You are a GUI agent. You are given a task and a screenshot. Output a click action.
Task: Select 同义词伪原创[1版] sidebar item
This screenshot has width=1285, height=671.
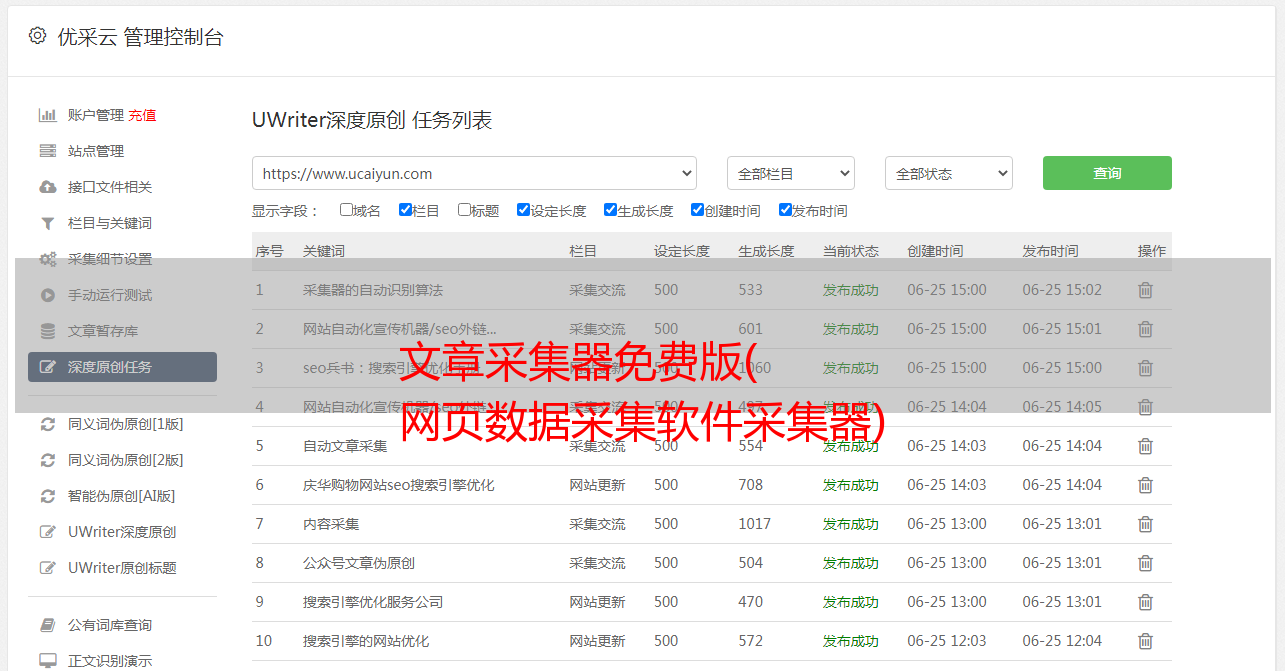coord(125,424)
